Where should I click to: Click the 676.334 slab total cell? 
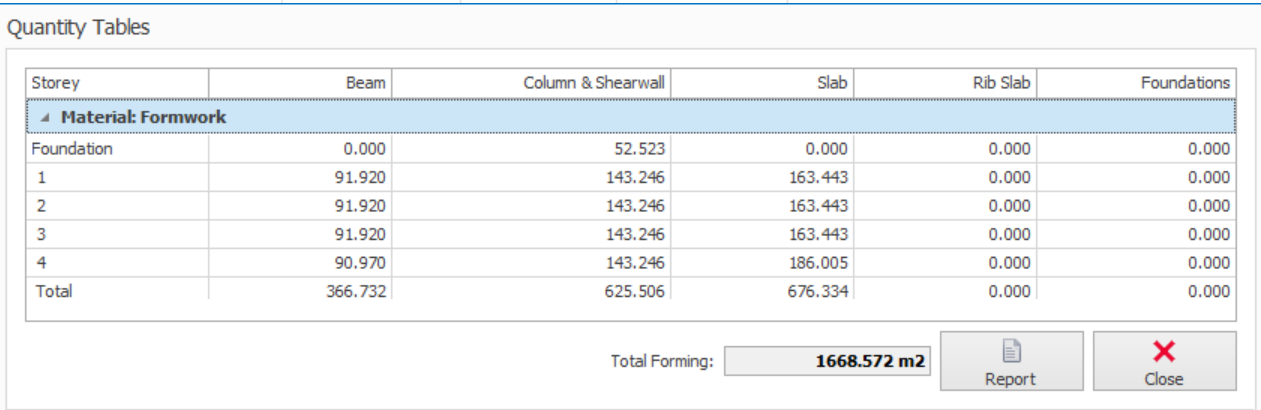click(820, 291)
